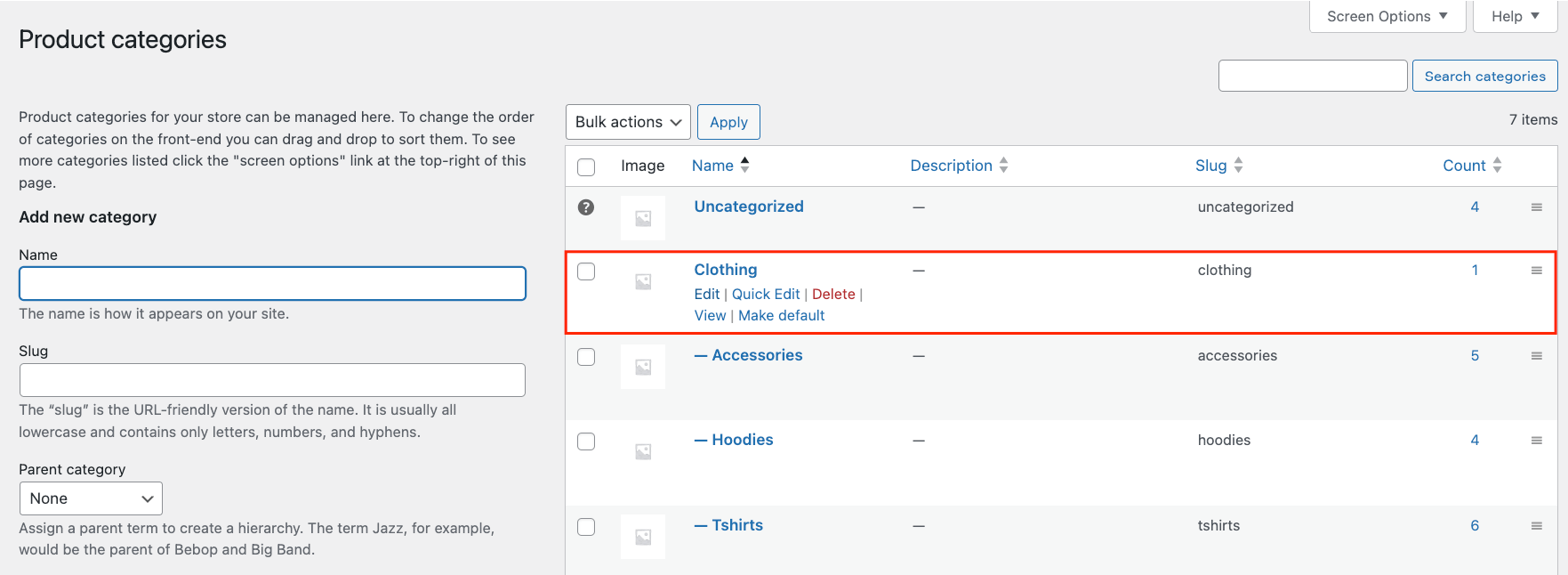Click the drag handle icon in Clothing row
Screen dimensions: 1568x575
click(x=1536, y=270)
